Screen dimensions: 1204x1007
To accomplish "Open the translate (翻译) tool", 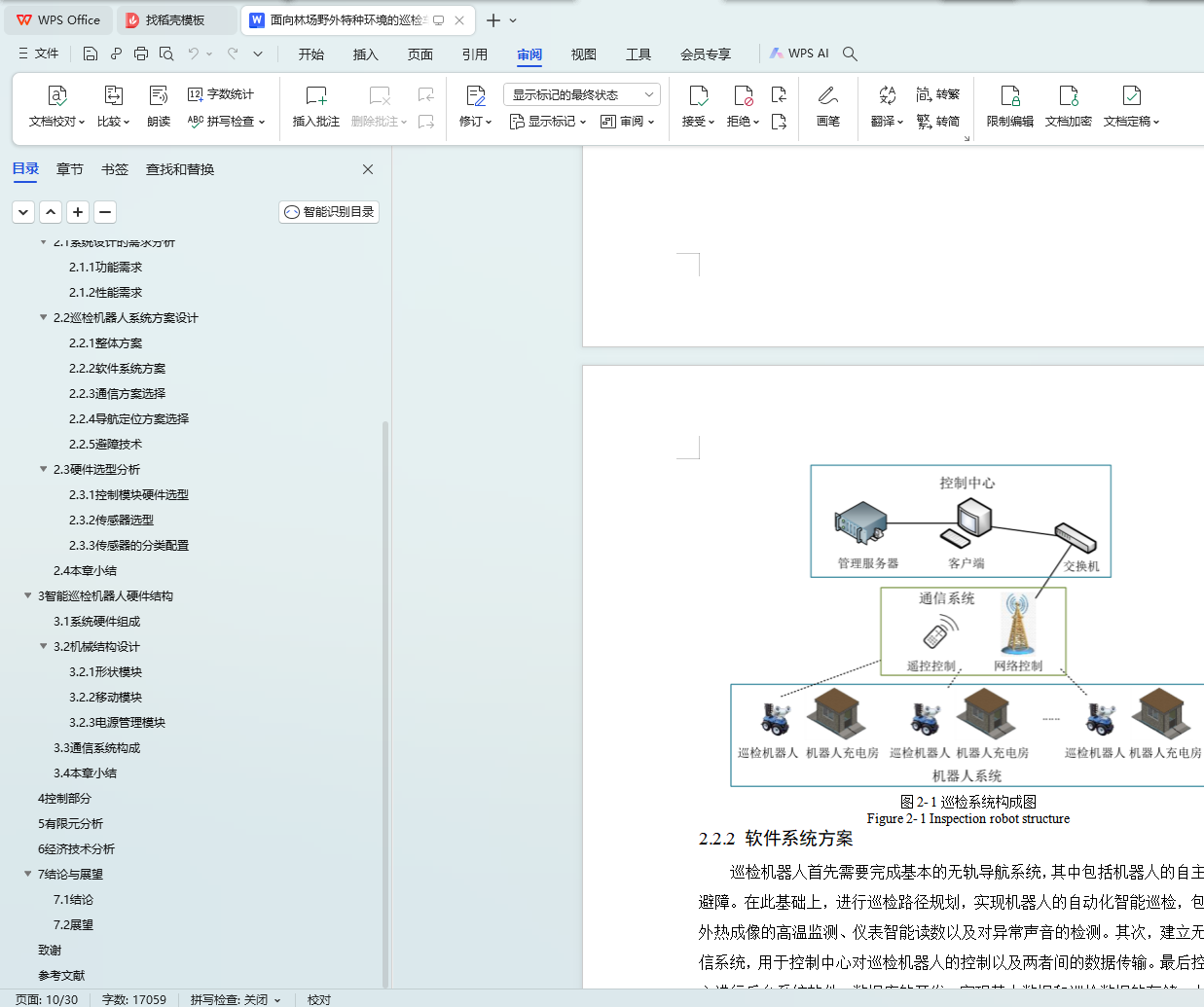I will (887, 107).
